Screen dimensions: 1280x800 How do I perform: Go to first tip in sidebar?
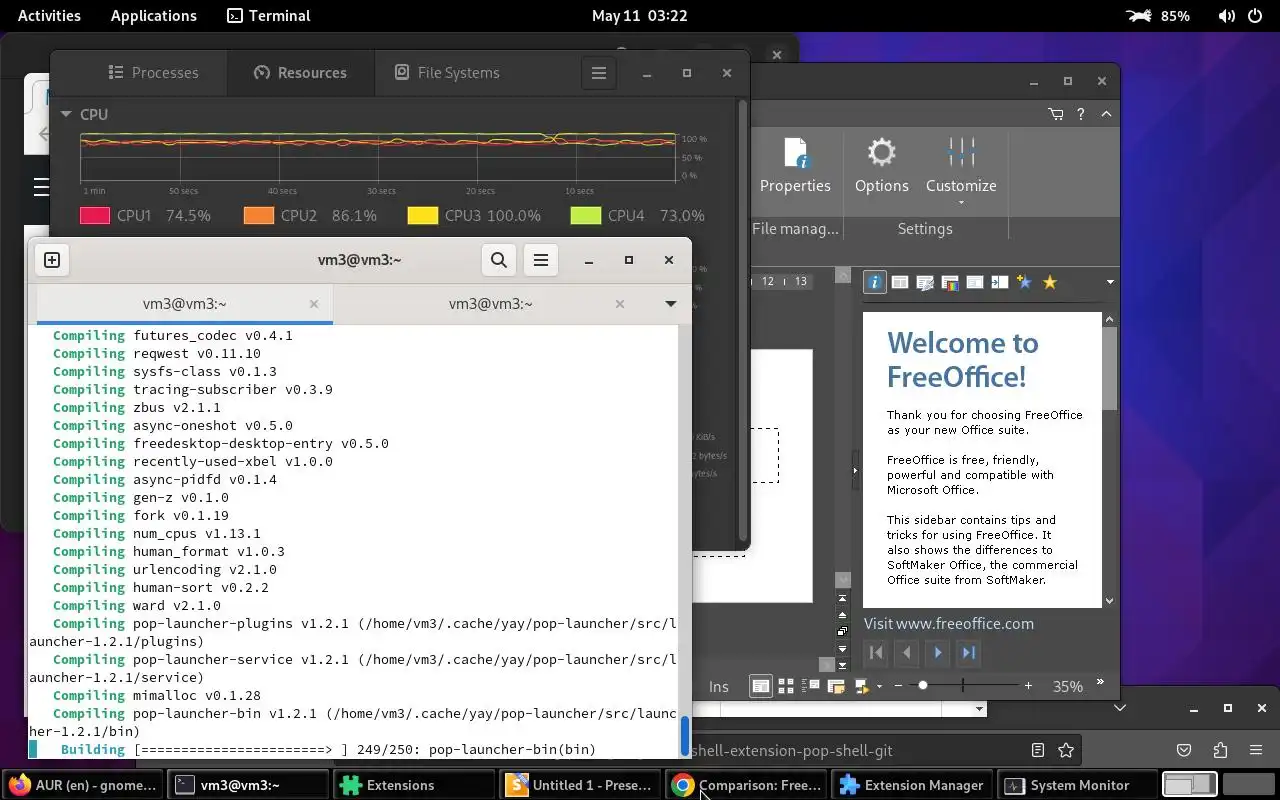pos(876,652)
